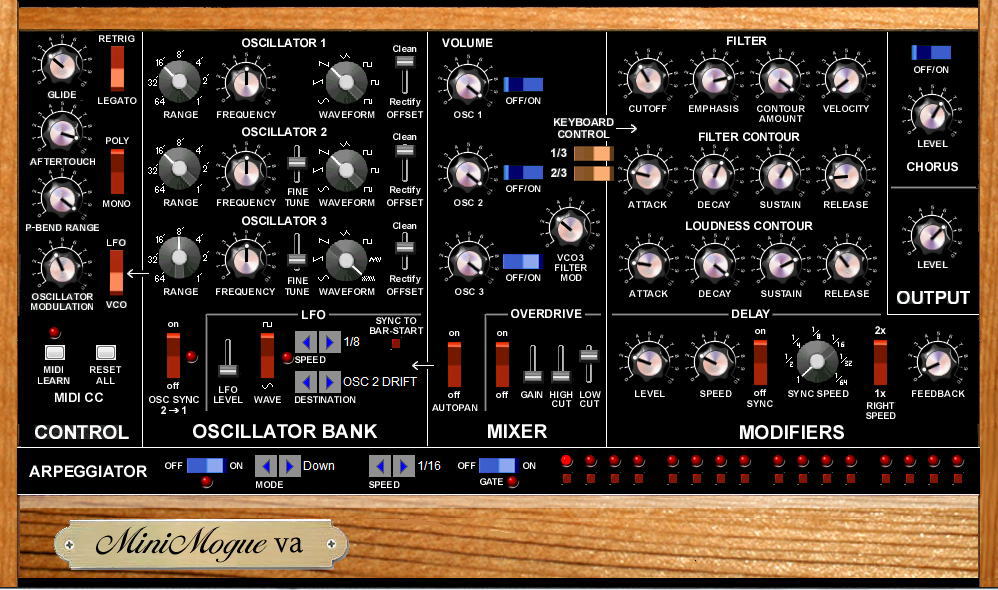Click the Contour Amount knob
Viewport: 998px width, 590px height.
pyautogui.click(x=780, y=80)
